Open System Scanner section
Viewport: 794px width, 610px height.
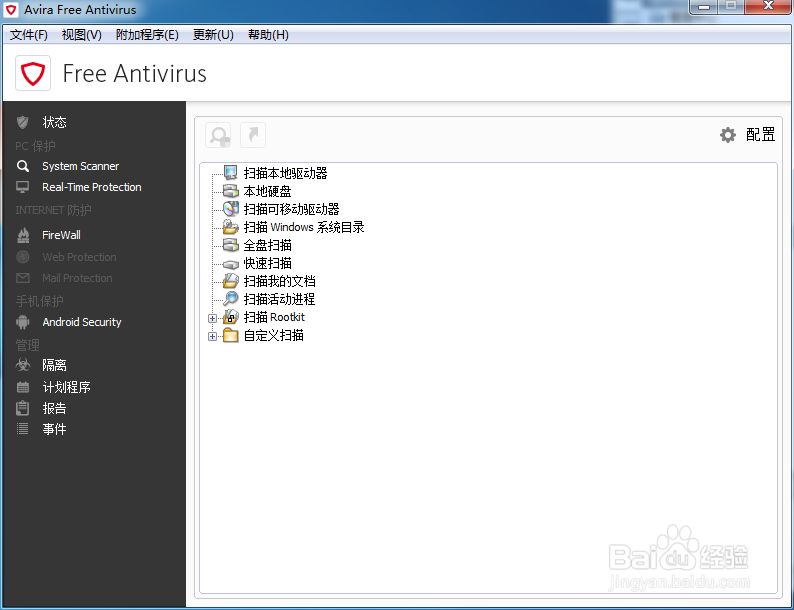coord(81,166)
